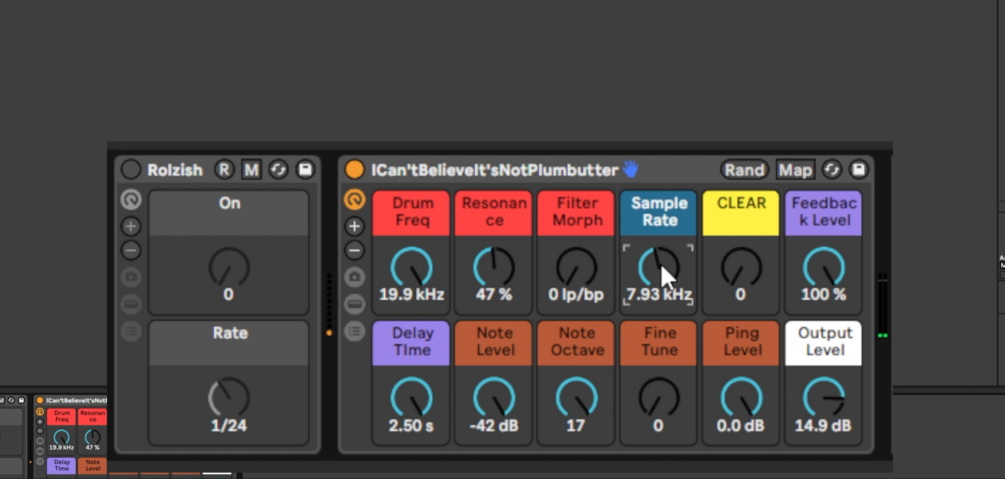
Task: Click the Rolzish rack title
Action: pyautogui.click(x=175, y=170)
